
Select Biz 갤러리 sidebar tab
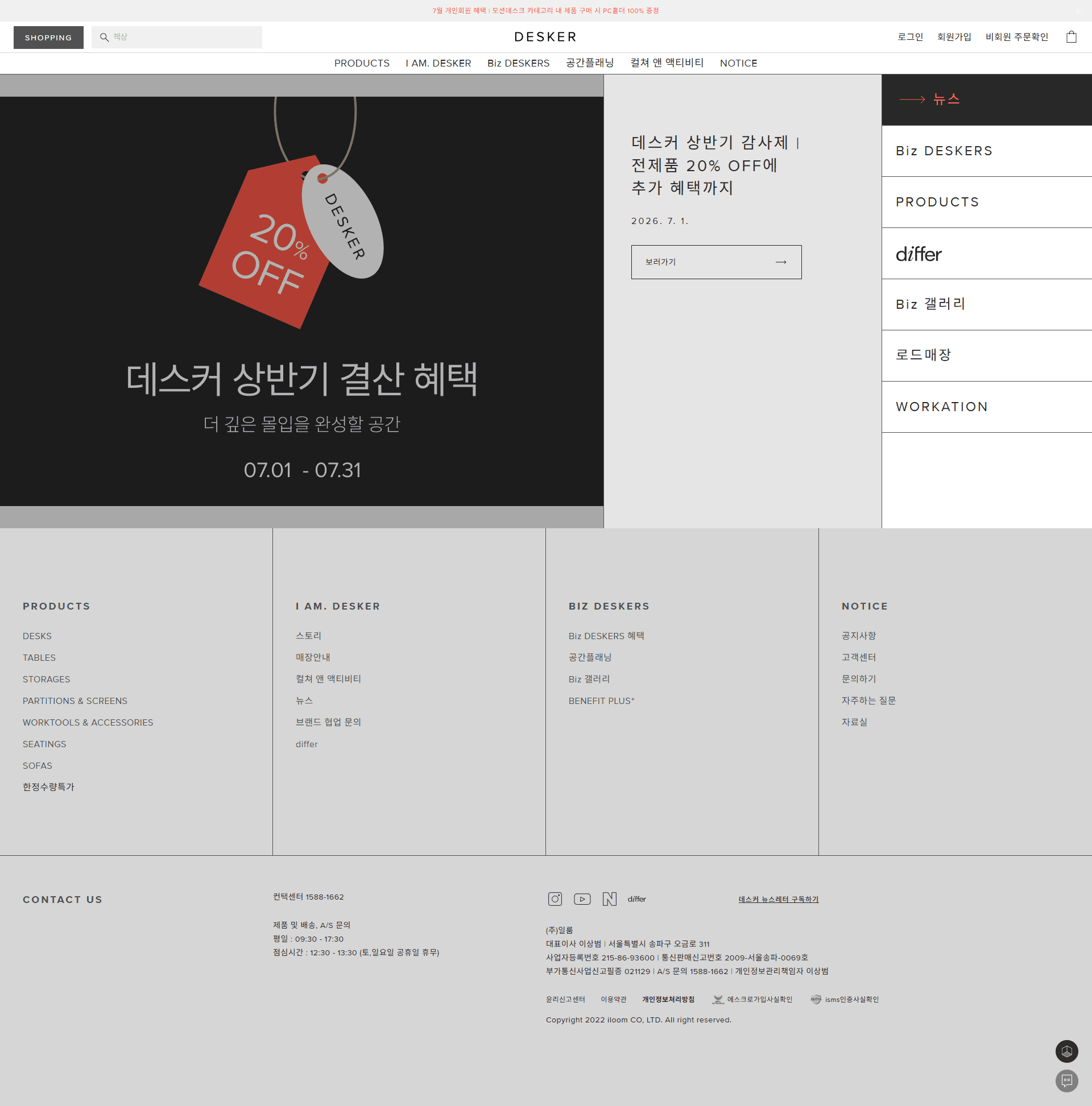[986, 305]
